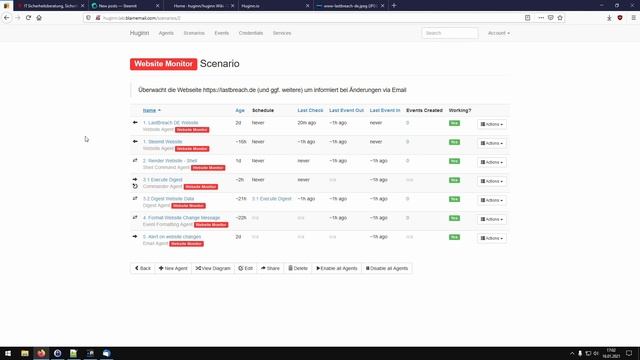Open Actions dropdown for 3.1 Execute Digest
The width and height of the screenshot is (640, 360).
click(492, 181)
